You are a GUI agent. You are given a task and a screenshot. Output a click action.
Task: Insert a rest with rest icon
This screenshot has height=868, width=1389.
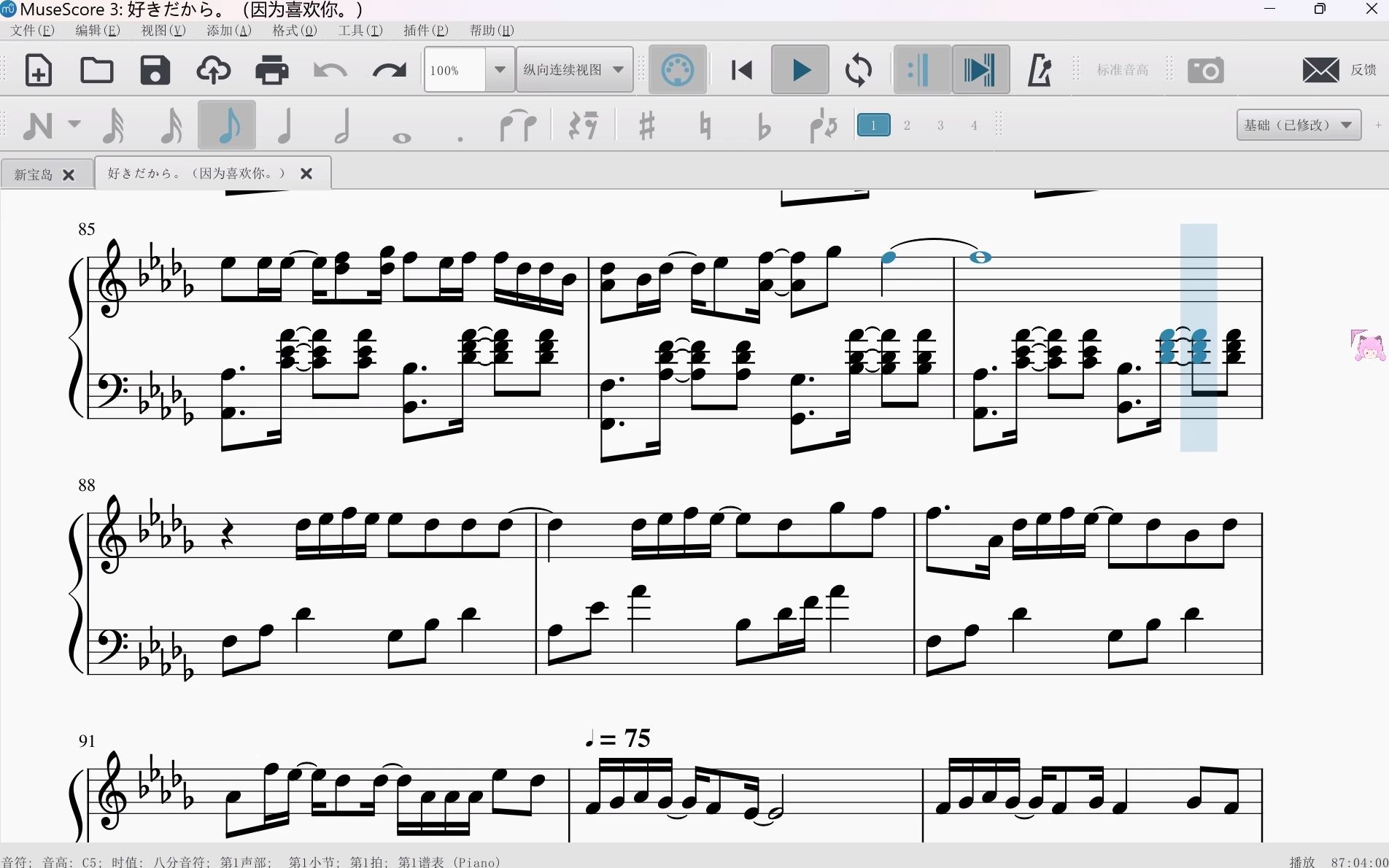tap(583, 125)
